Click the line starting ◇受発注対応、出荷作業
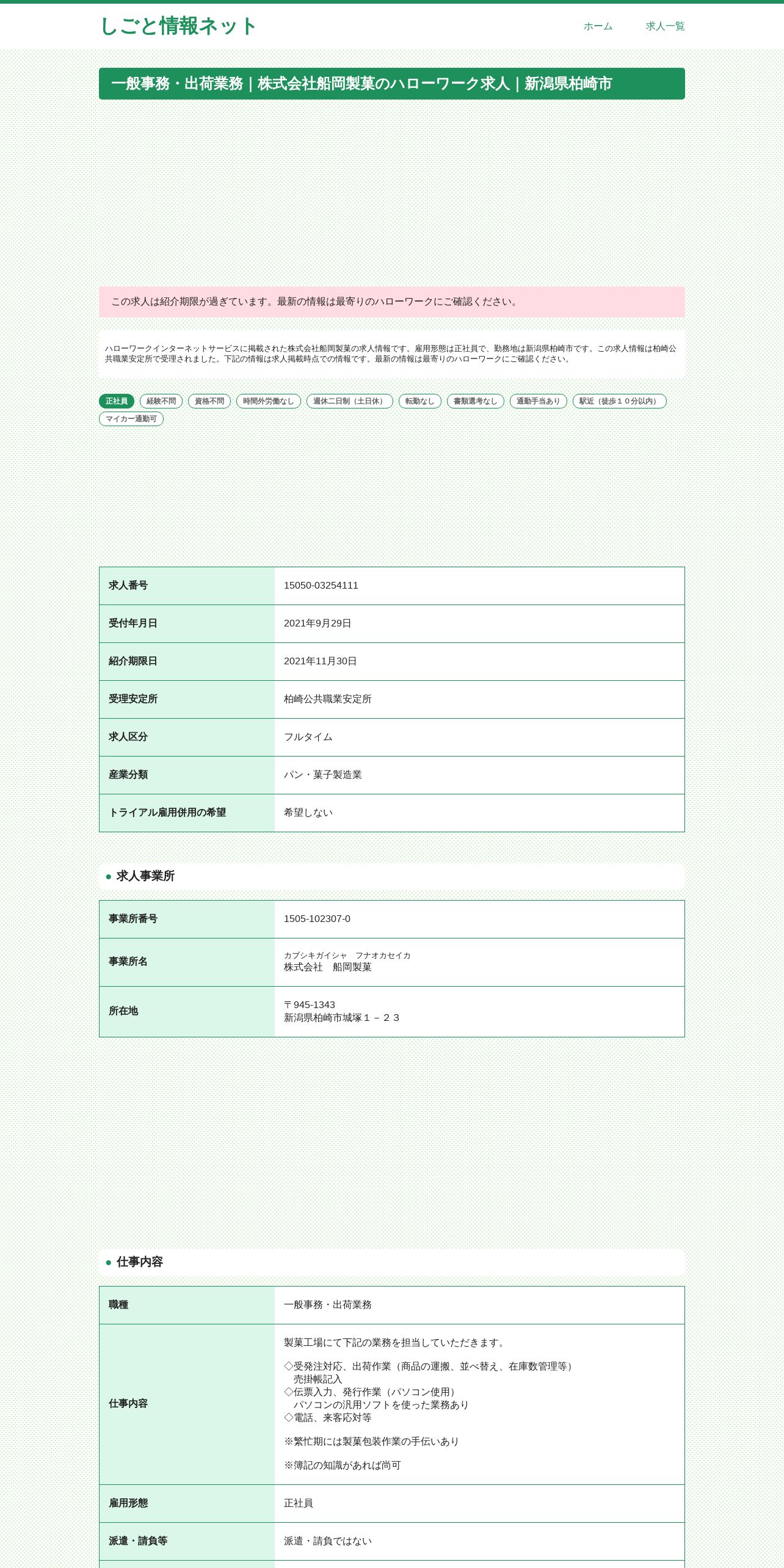The width and height of the screenshot is (784, 1568). click(x=430, y=1367)
